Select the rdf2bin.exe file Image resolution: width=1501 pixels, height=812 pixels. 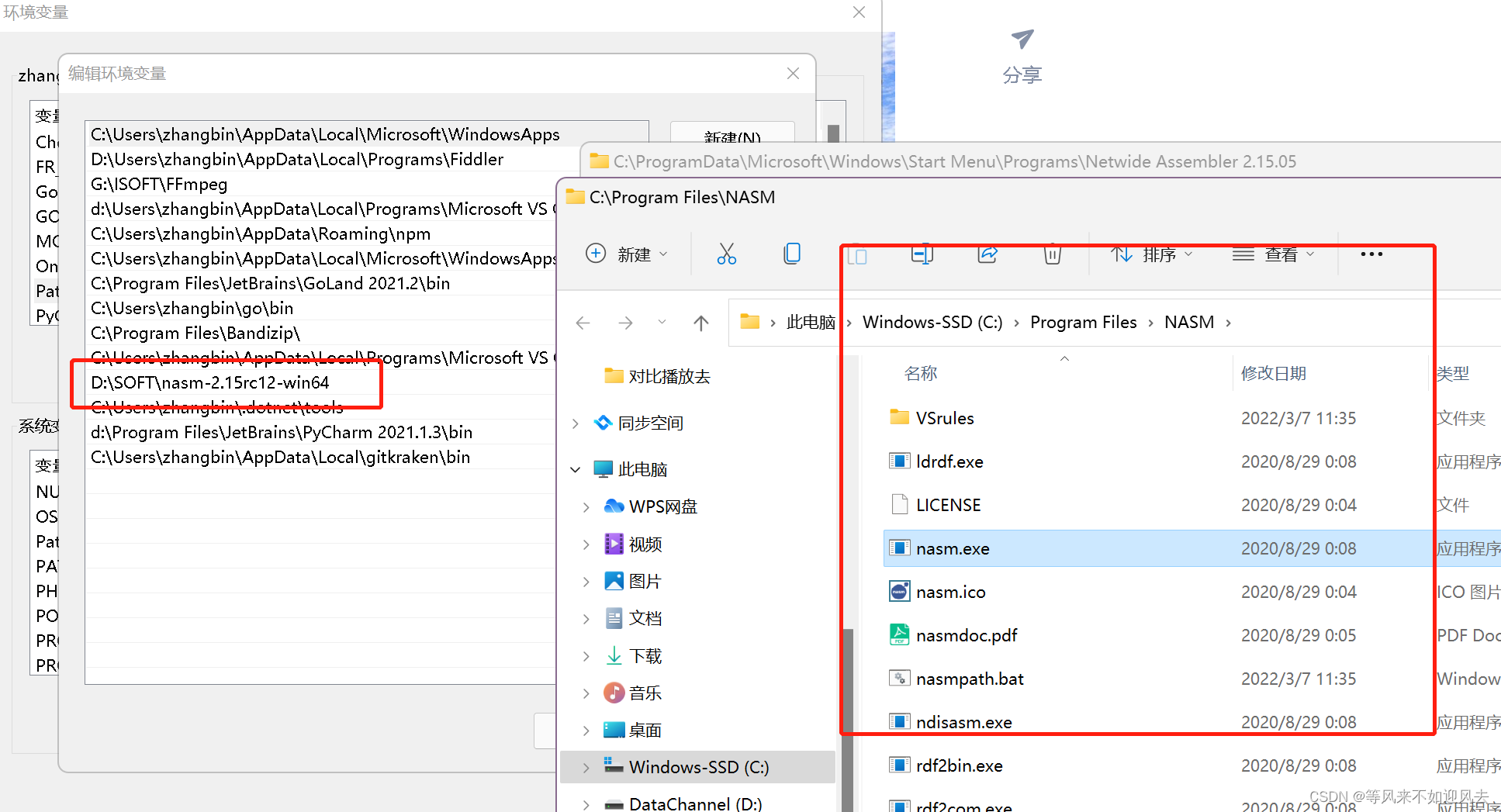tap(959, 765)
